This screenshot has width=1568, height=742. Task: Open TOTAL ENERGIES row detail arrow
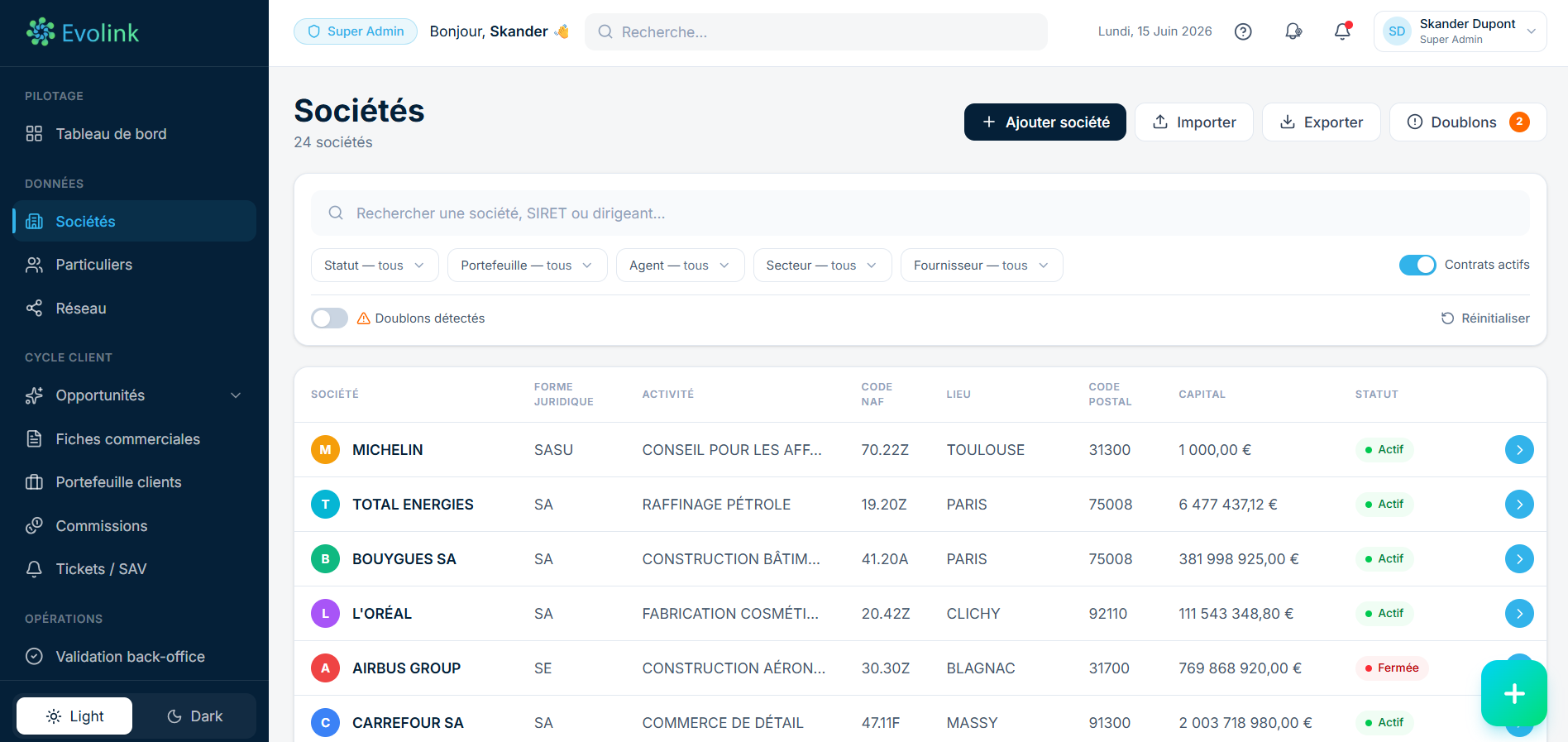coord(1519,505)
